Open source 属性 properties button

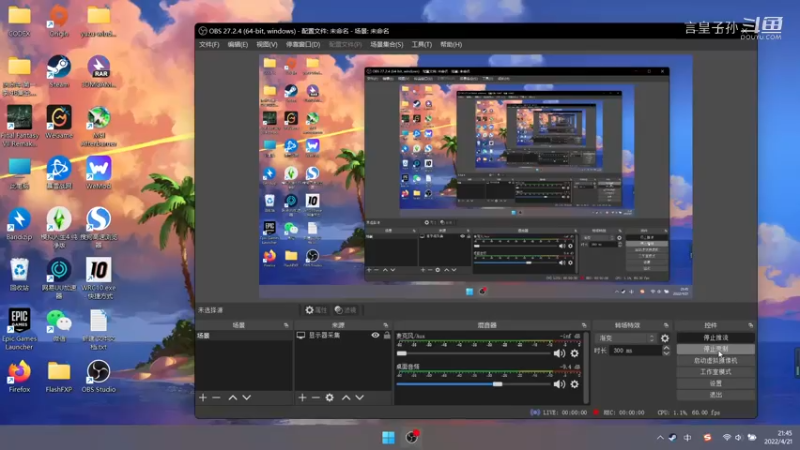316,310
